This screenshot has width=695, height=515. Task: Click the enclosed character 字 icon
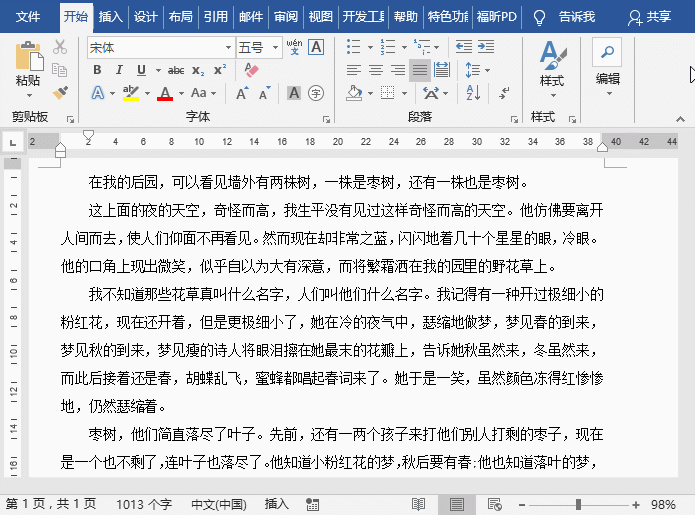click(x=316, y=93)
